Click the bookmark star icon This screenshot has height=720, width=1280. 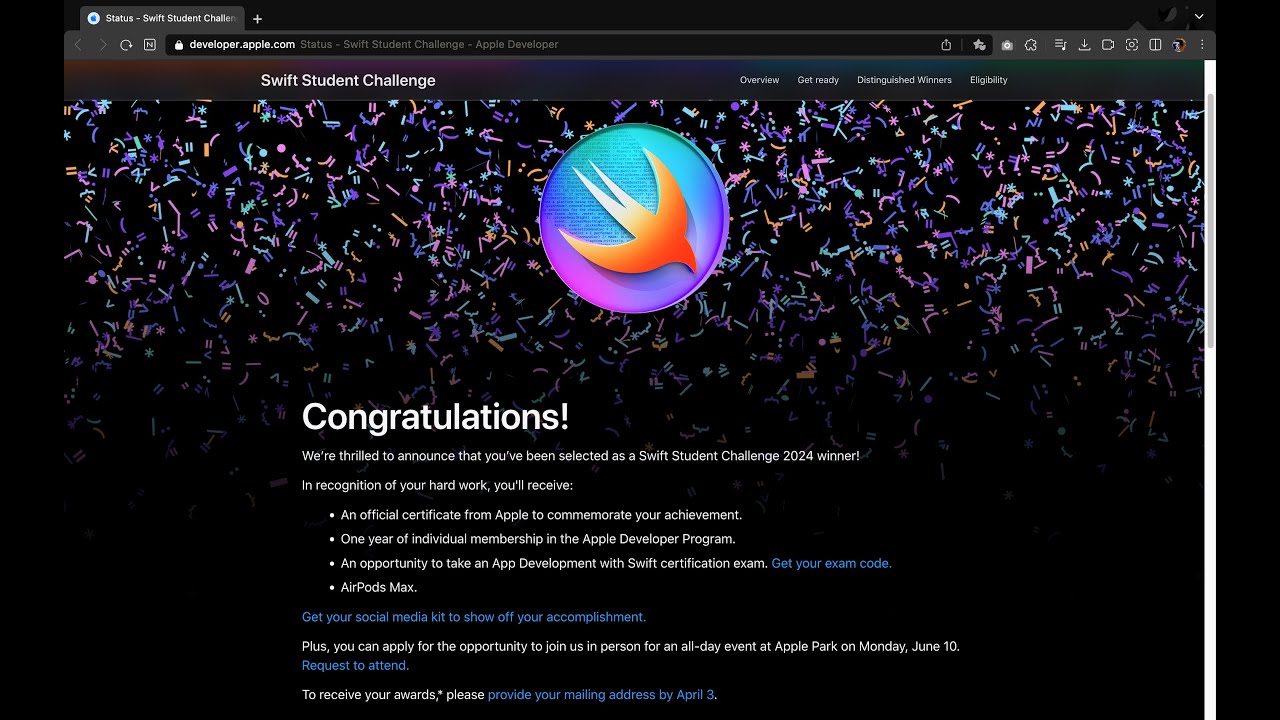980,45
